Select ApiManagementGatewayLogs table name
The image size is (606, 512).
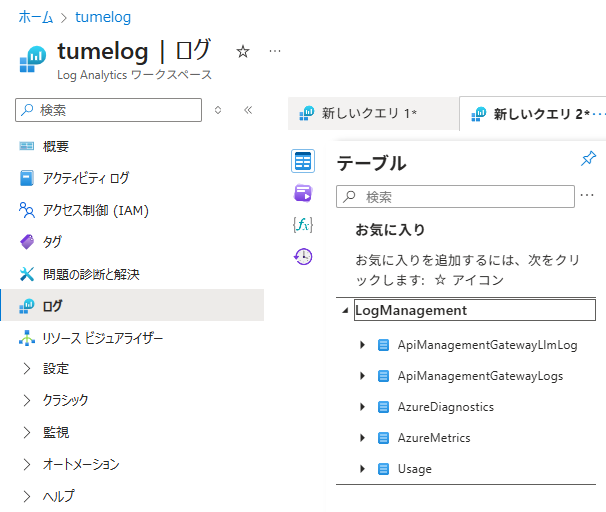pos(480,376)
